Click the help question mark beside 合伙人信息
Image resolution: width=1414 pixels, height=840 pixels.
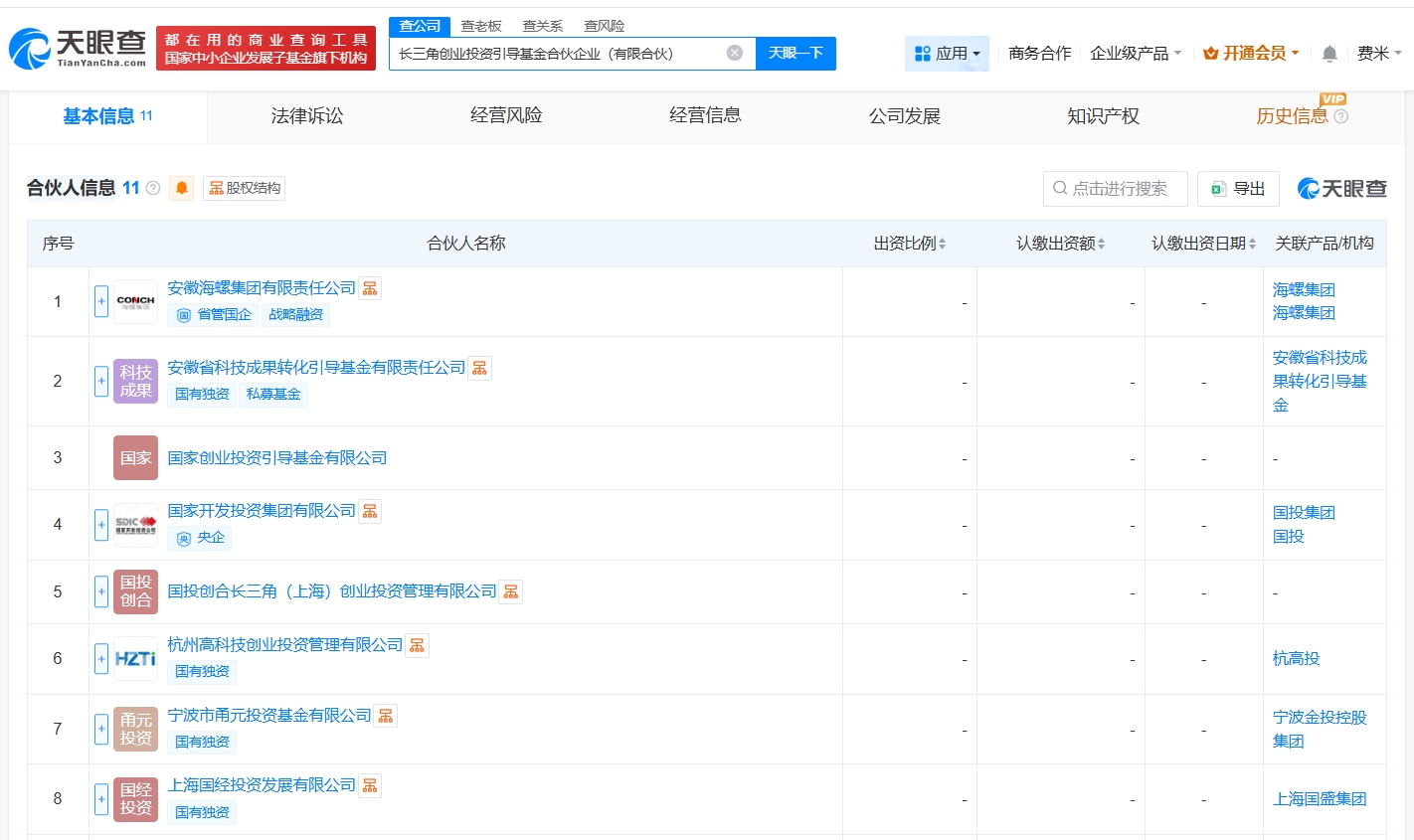tap(153, 188)
